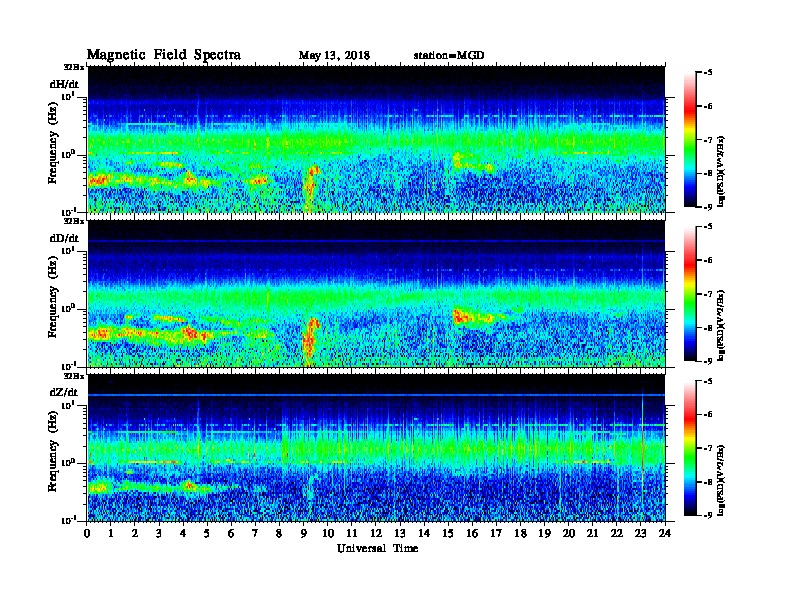Click the hour 23 tick label on the time axis
Screen dimensions: 792x612
641,533
